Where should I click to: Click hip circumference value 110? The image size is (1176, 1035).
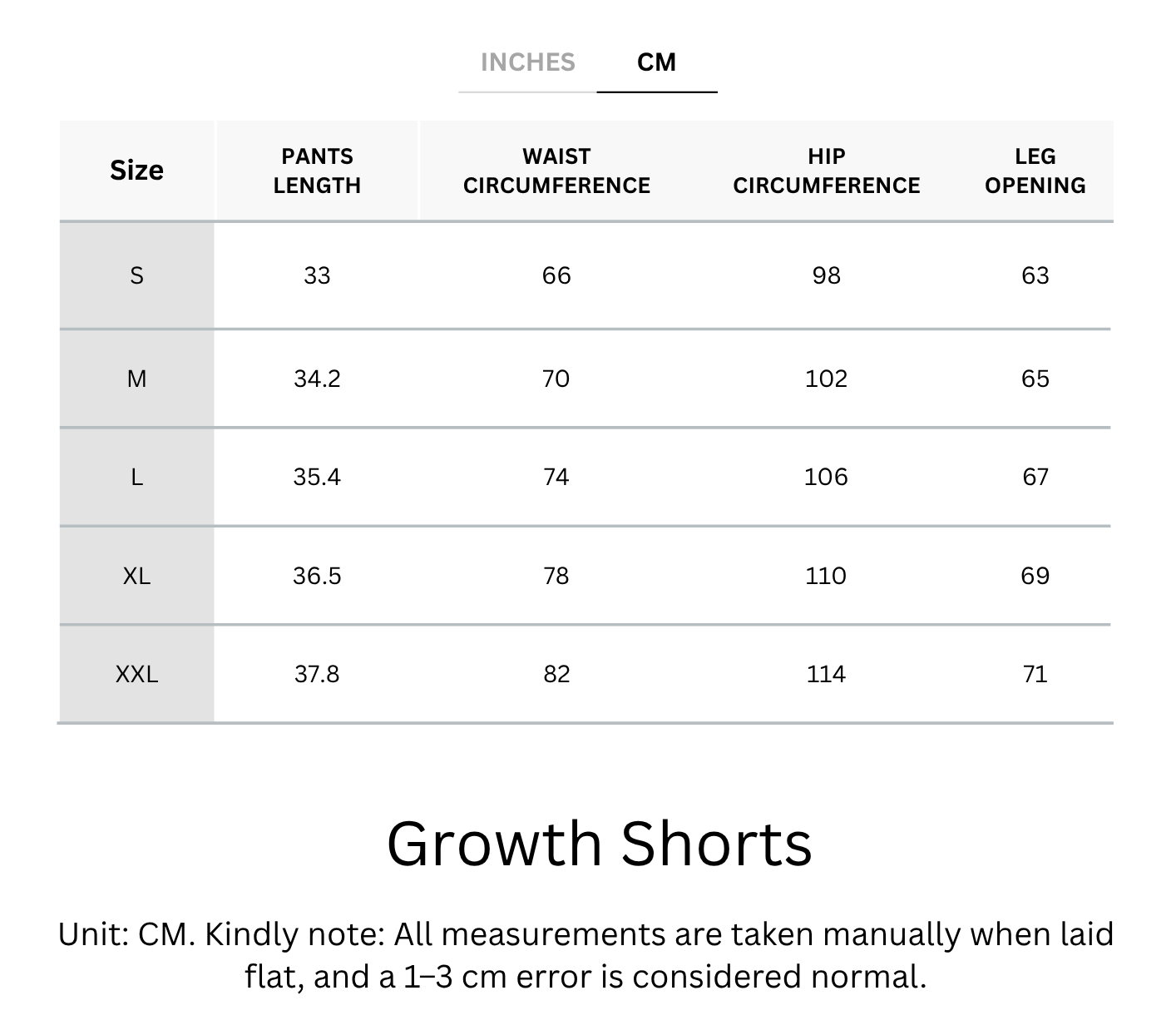tap(825, 576)
